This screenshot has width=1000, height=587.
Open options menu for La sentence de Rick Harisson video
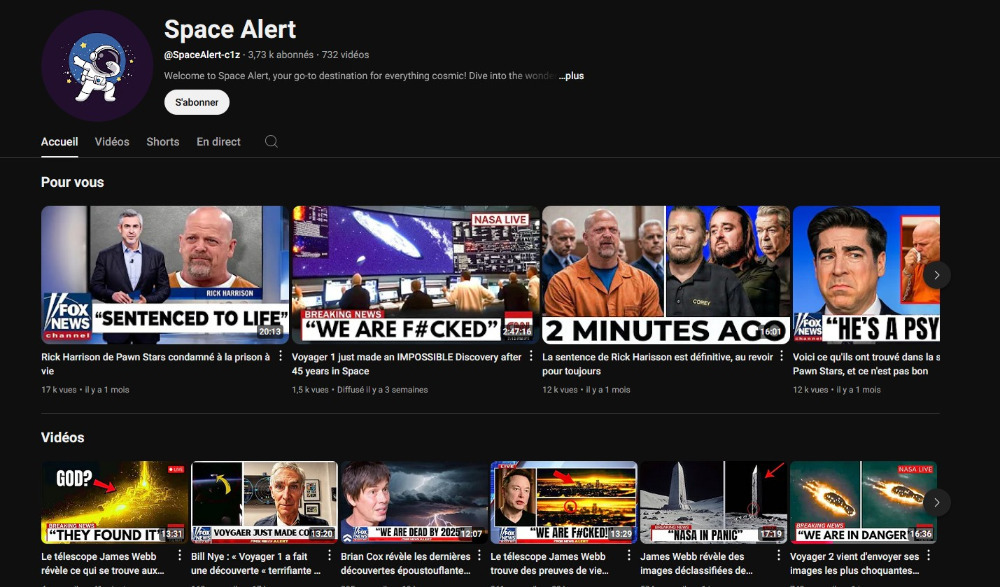point(782,357)
